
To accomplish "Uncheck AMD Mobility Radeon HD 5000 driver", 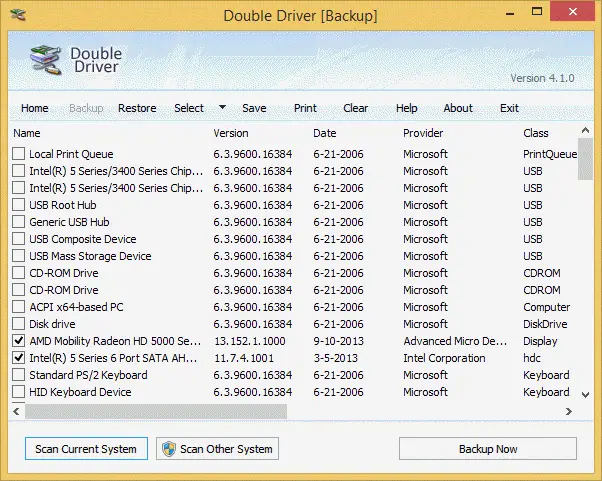I will (x=18, y=341).
